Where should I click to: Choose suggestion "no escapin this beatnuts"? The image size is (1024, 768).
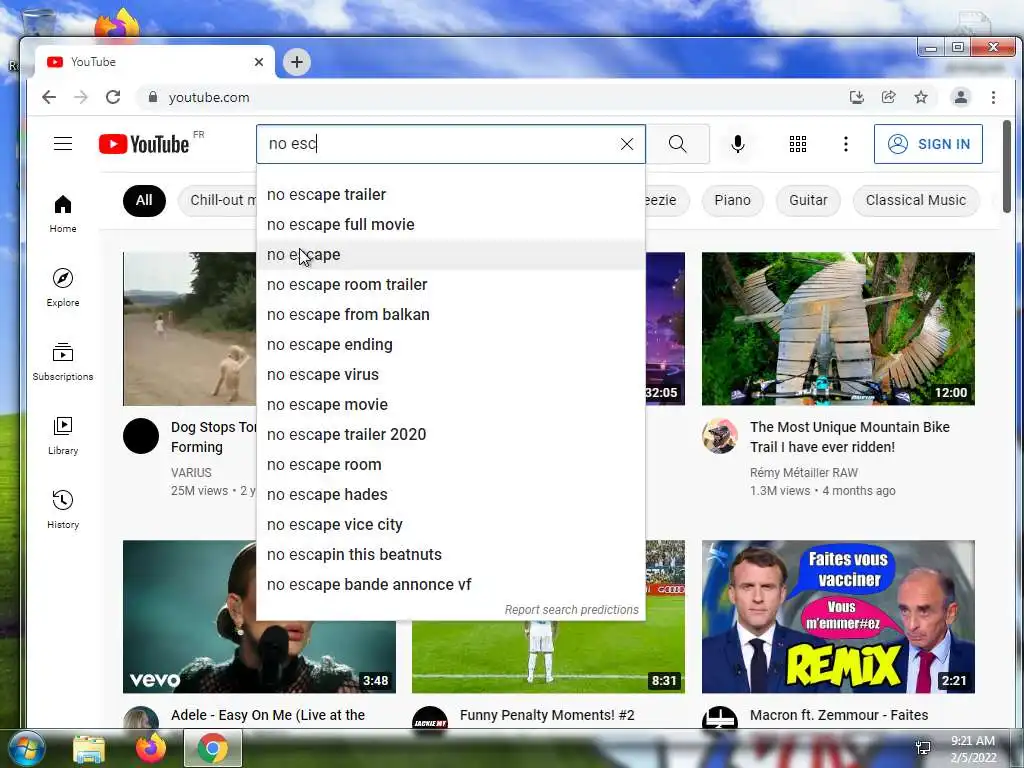point(451,555)
